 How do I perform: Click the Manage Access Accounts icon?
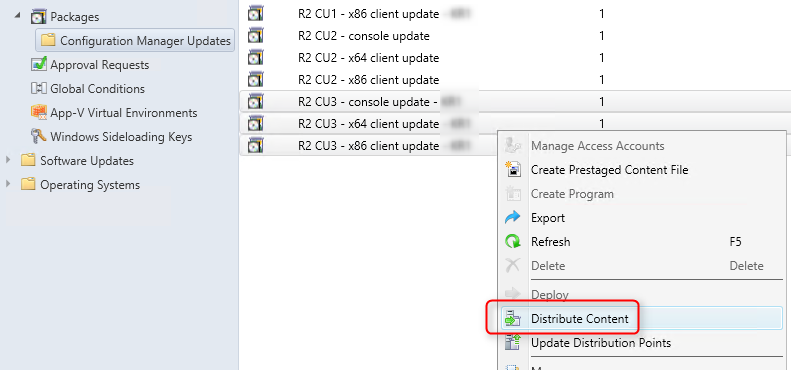pyautogui.click(x=513, y=145)
